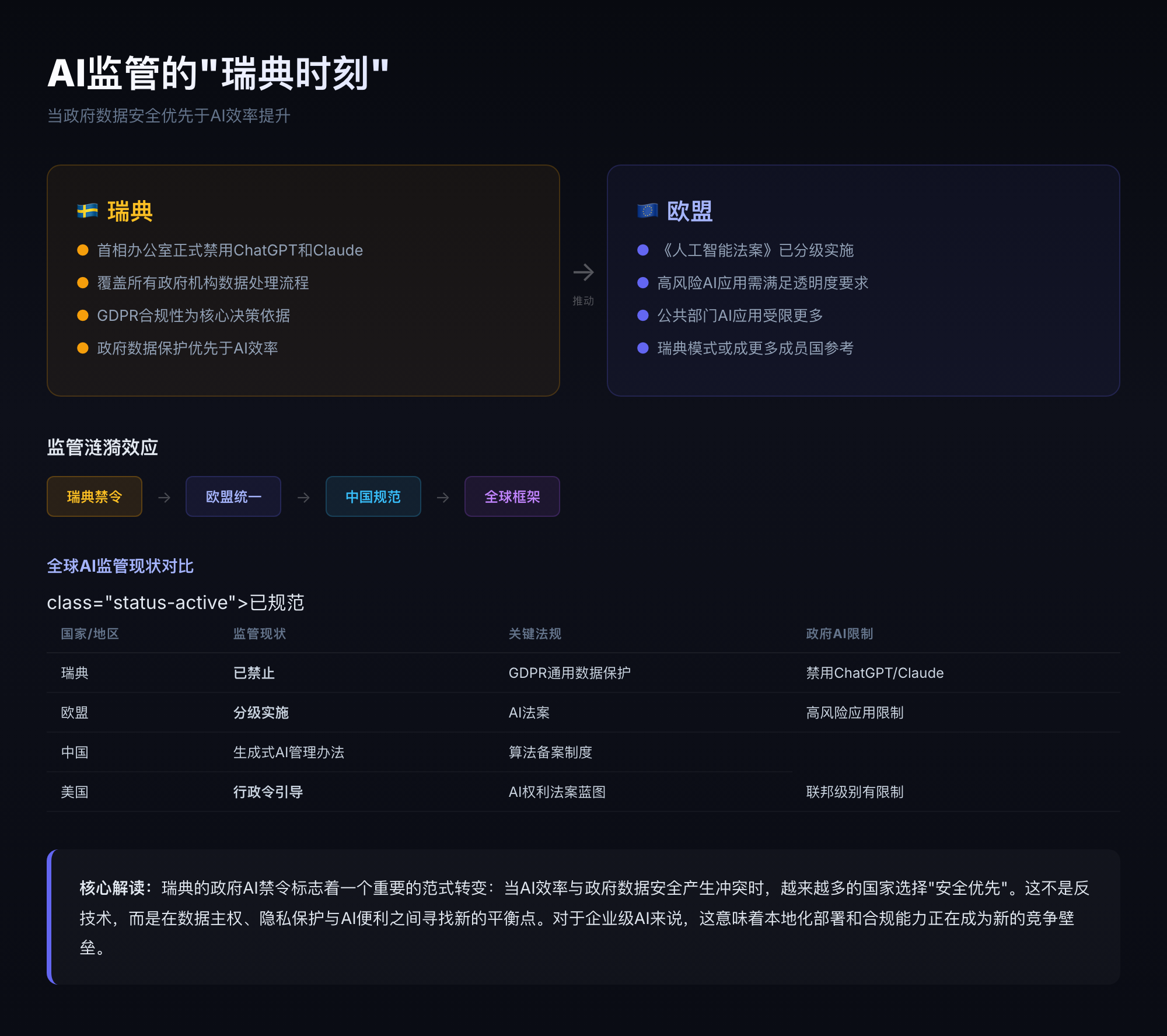Click the 分级实施 status cell
This screenshot has width=1167, height=1036.
coord(261,712)
